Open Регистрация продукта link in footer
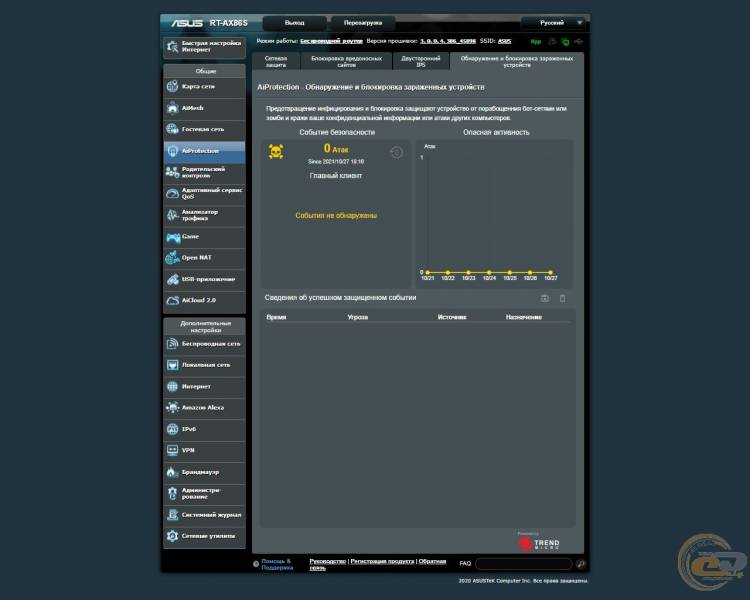 [x=382, y=561]
